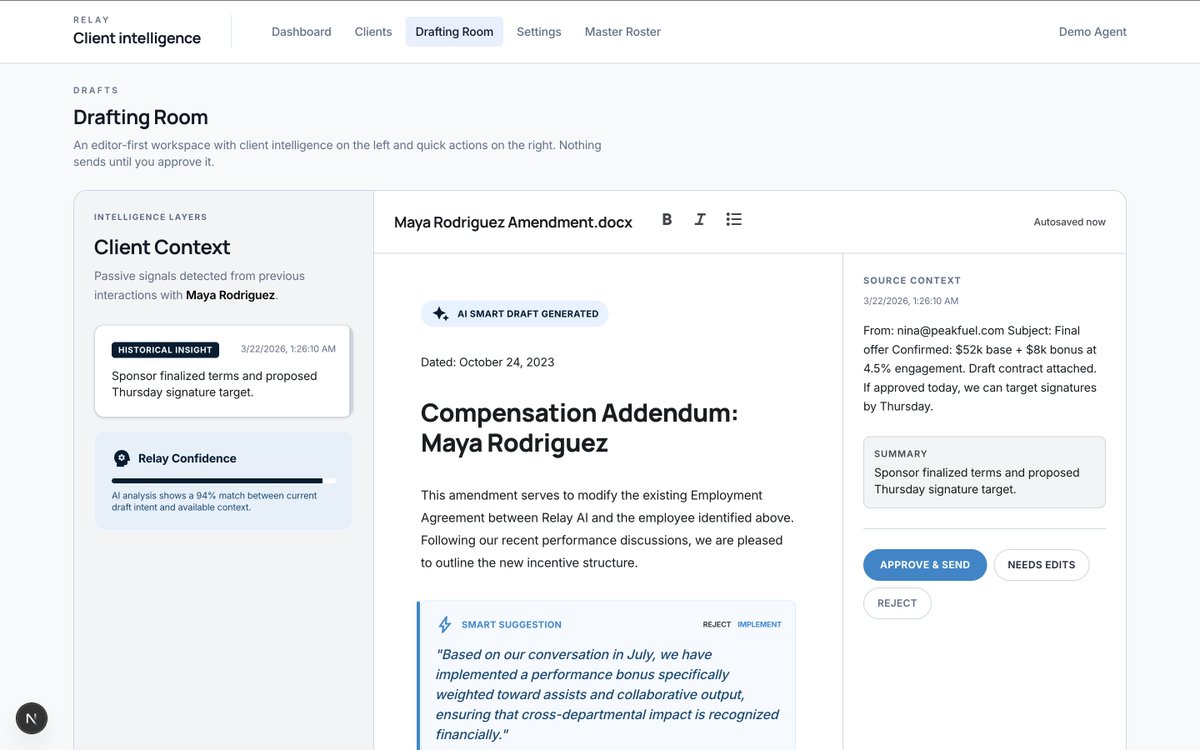Switch to the Master Roster tab
Viewport: 1200px width, 750px height.
point(623,32)
